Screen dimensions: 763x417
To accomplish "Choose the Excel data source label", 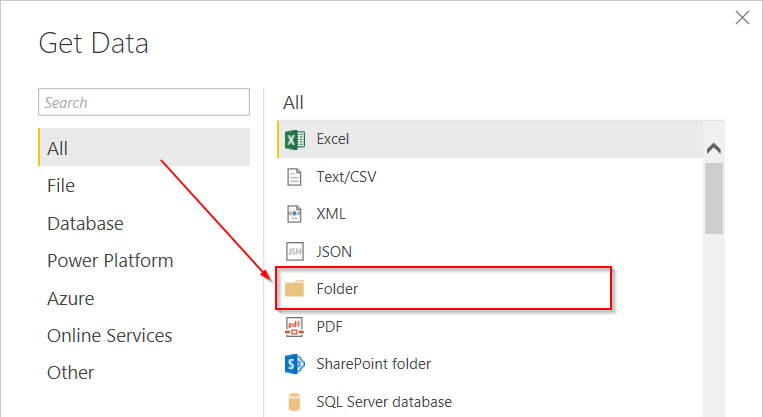I will 333,139.
